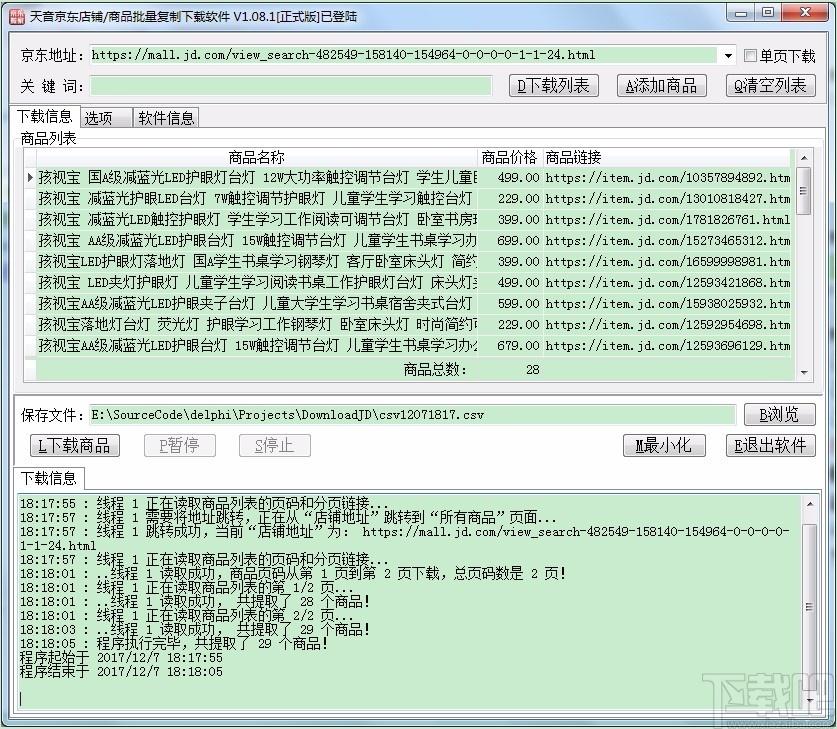Click the 商品链接 column header
This screenshot has height=729, width=837.
[667, 157]
